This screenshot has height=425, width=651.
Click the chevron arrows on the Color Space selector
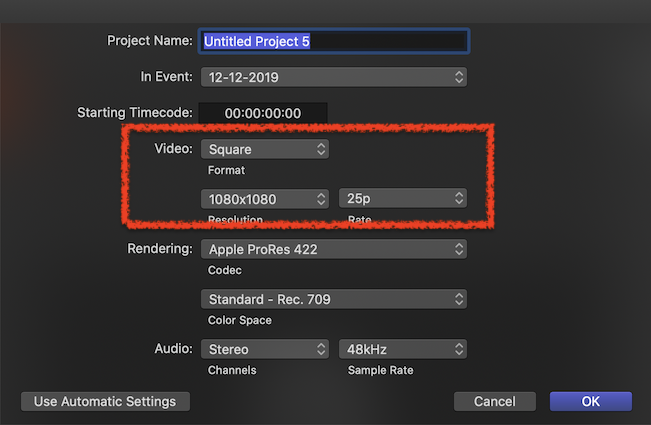point(459,299)
